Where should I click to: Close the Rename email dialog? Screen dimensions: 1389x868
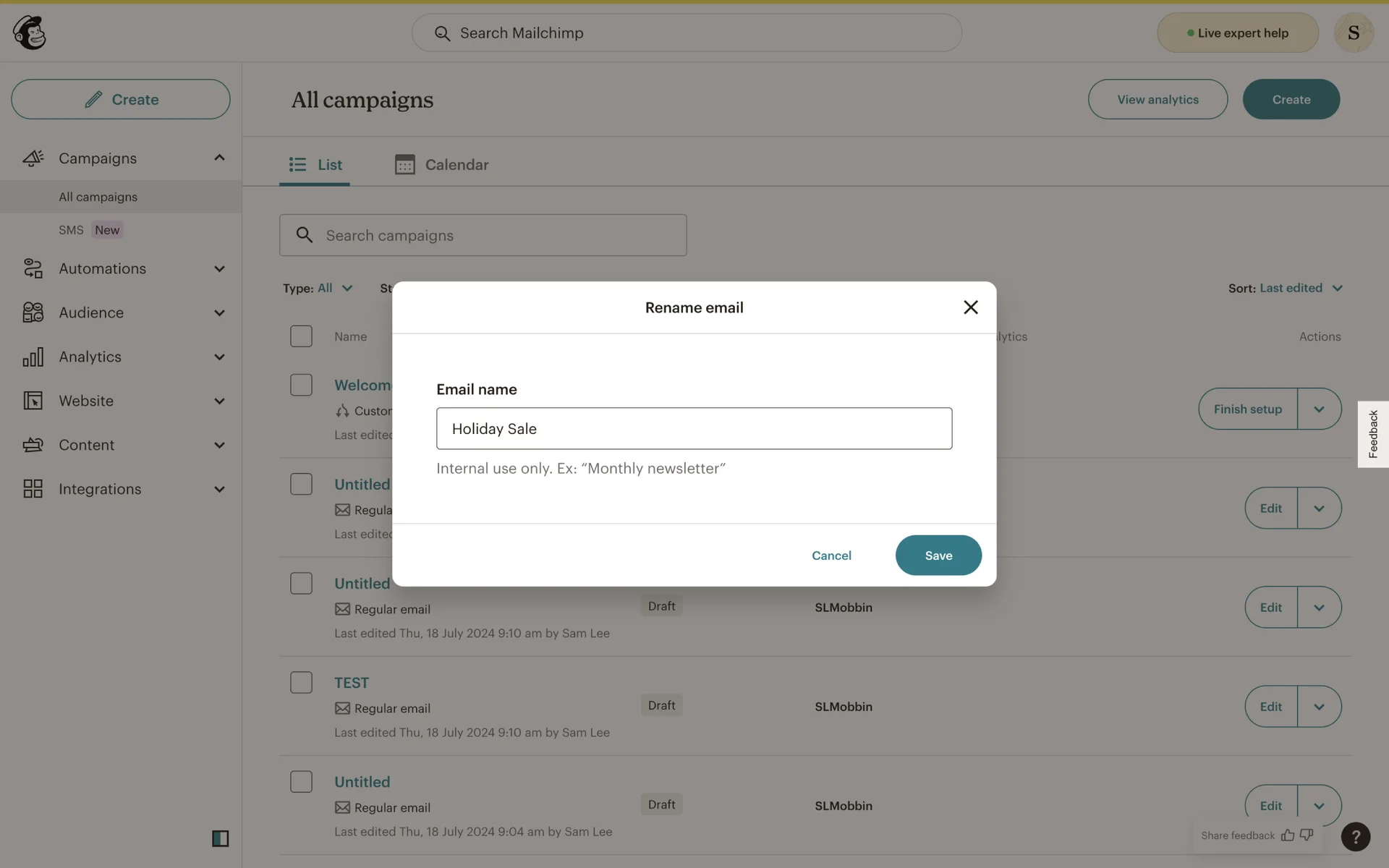click(x=970, y=307)
